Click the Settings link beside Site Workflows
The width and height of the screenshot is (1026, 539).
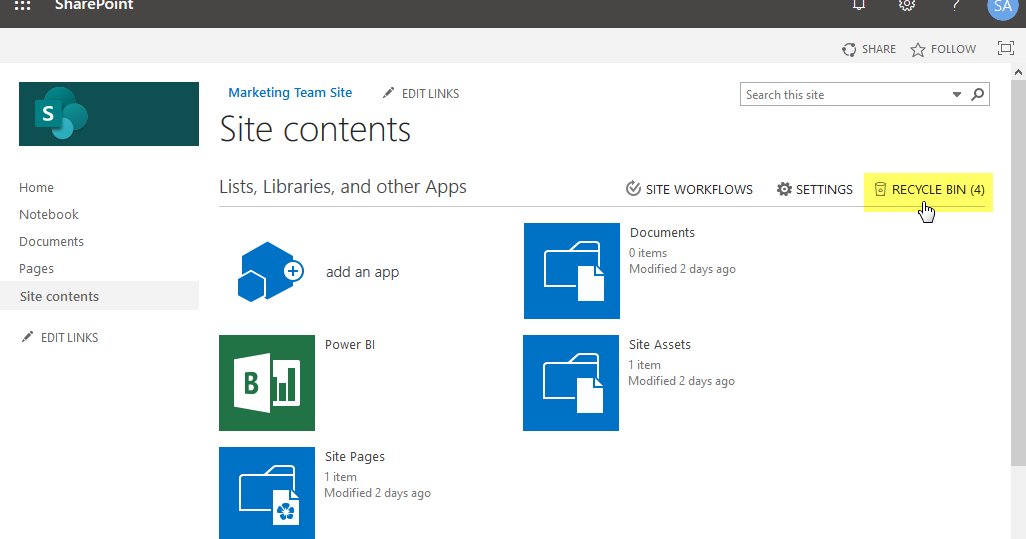[815, 189]
